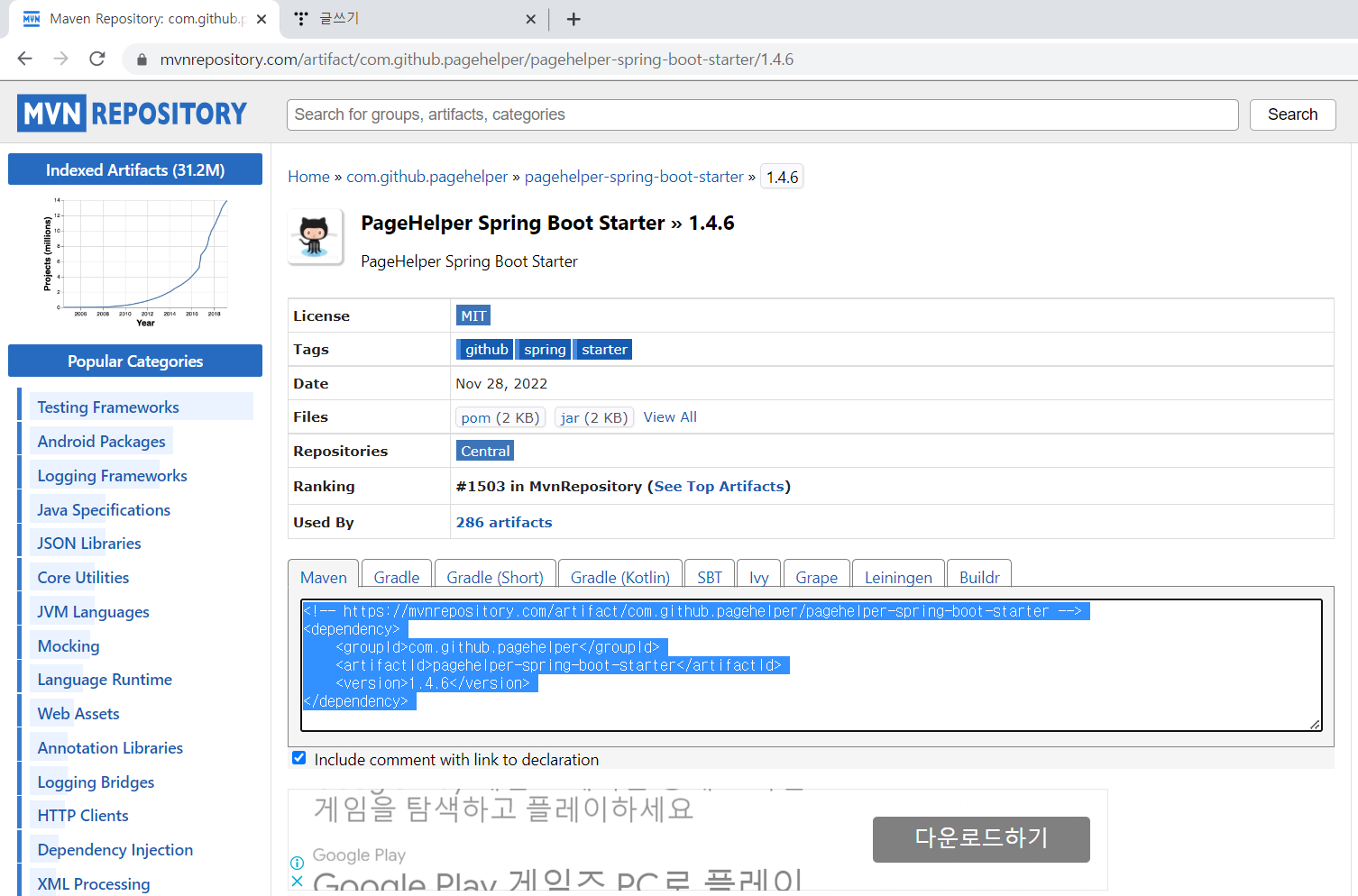The image size is (1358, 896).
Task: Click the Search button
Action: [x=1292, y=114]
